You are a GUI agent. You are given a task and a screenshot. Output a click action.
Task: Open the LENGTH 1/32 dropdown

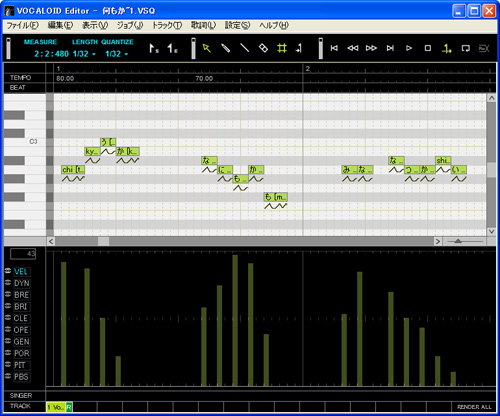click(x=84, y=54)
